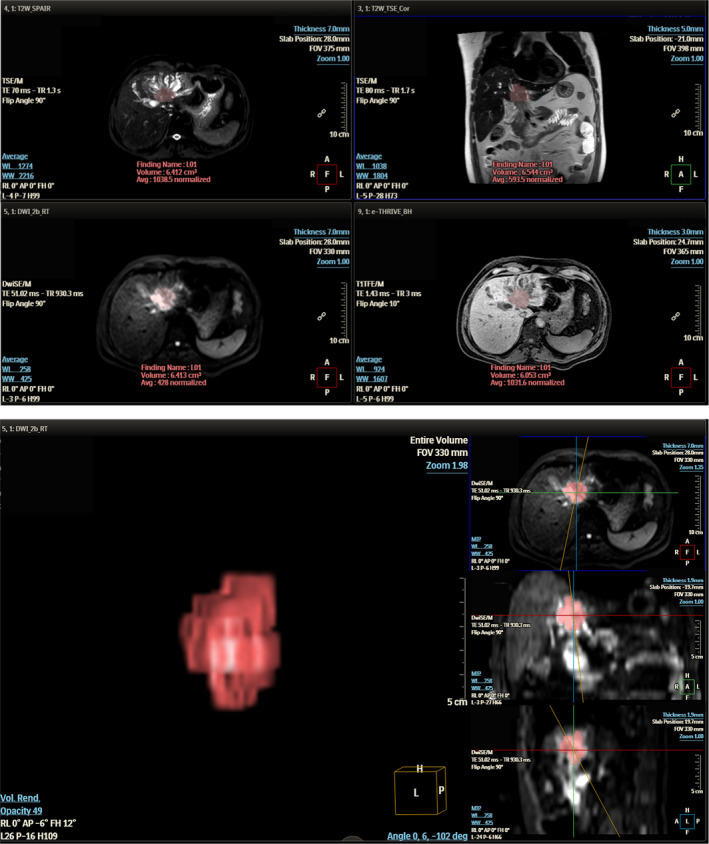The image size is (709, 844).
Task: Click Zoom 1.00 link in T2W_SPAIR viewport
Action: [x=333, y=59]
